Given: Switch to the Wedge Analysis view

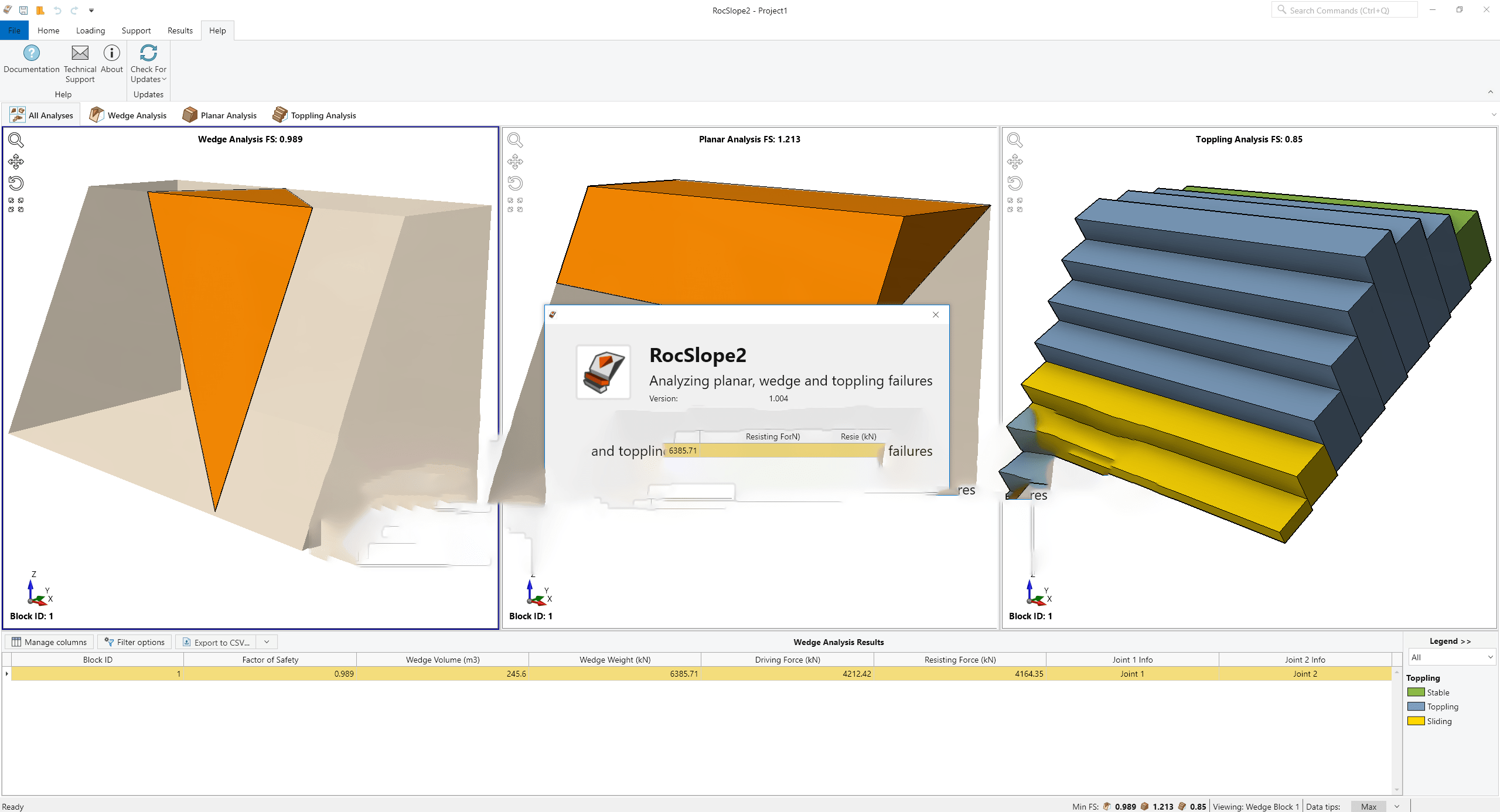Looking at the screenshot, I should 128,115.
